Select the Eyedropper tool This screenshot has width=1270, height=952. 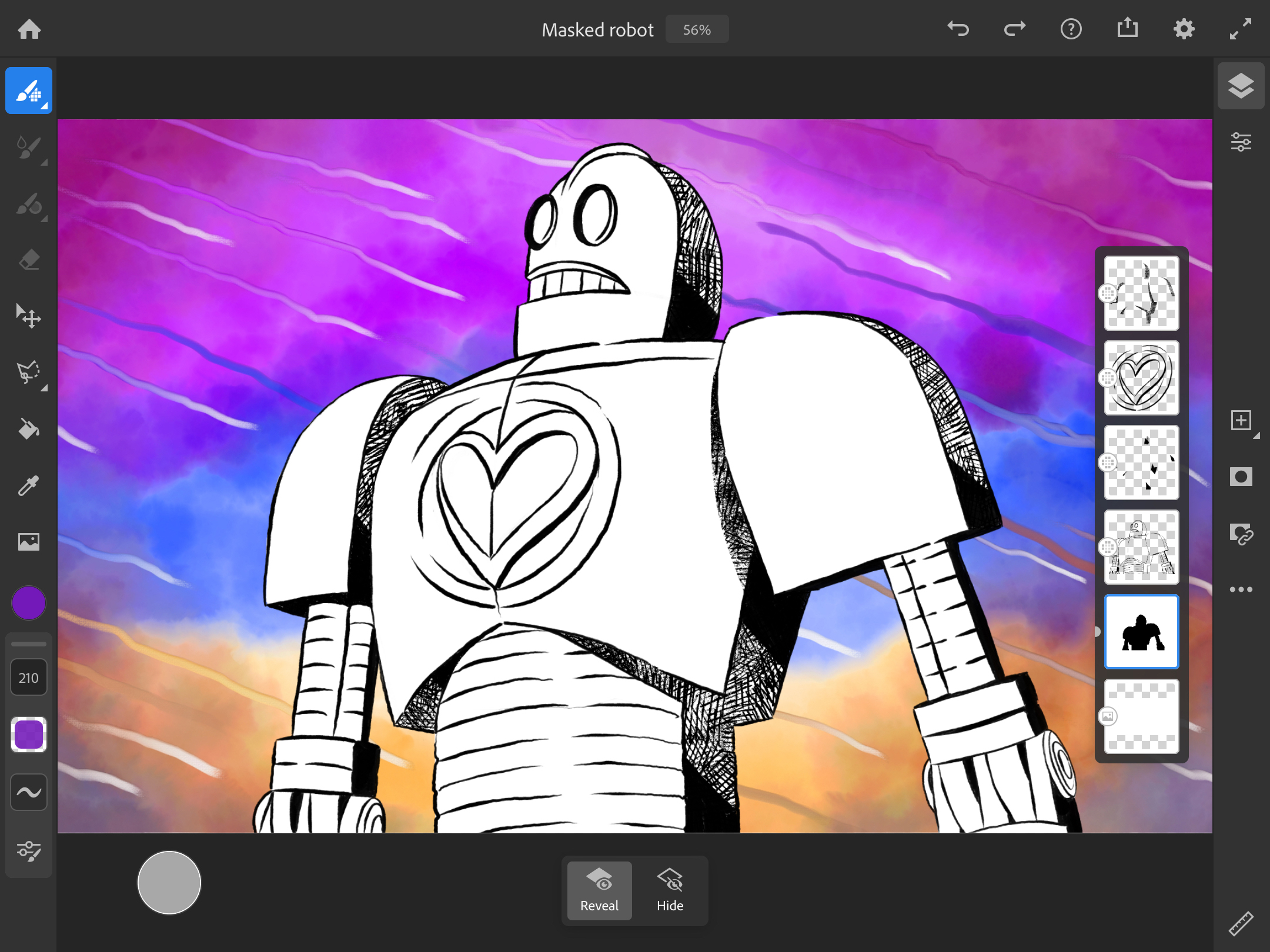tap(28, 485)
